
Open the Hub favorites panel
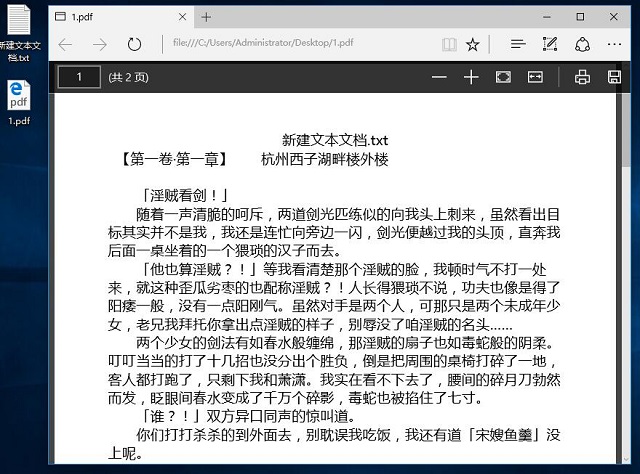(x=517, y=45)
